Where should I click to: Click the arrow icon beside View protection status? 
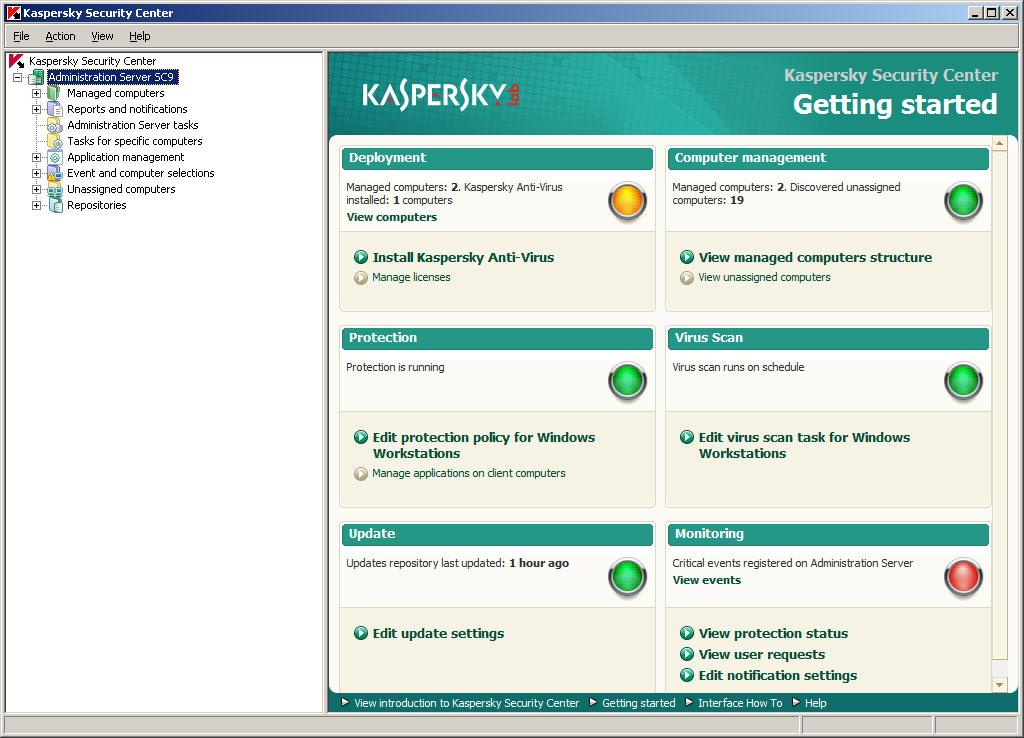click(x=686, y=634)
